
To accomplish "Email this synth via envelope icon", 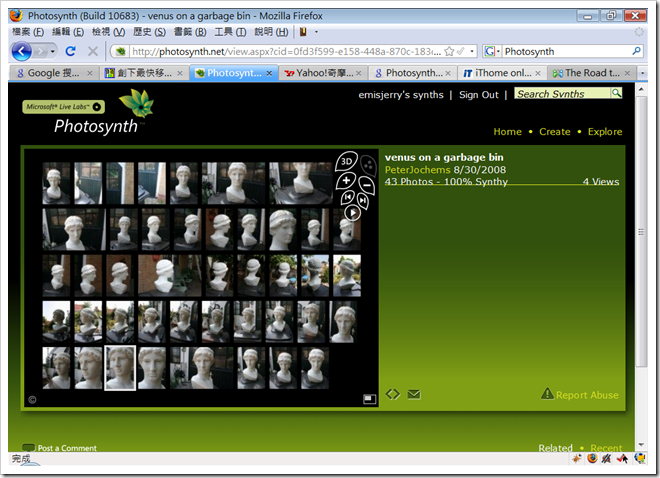I will [414, 395].
